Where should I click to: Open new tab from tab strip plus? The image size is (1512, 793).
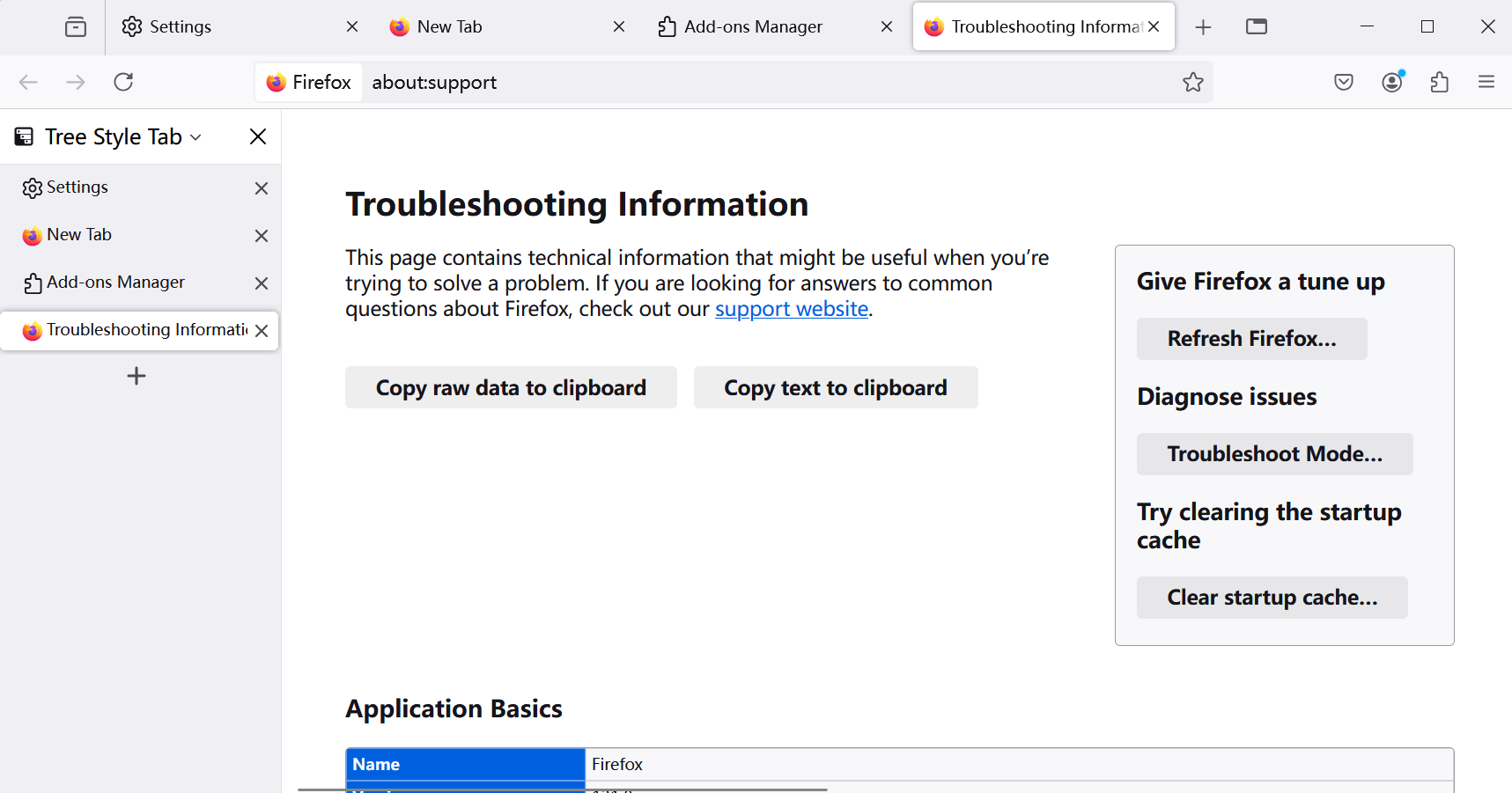[x=1203, y=27]
